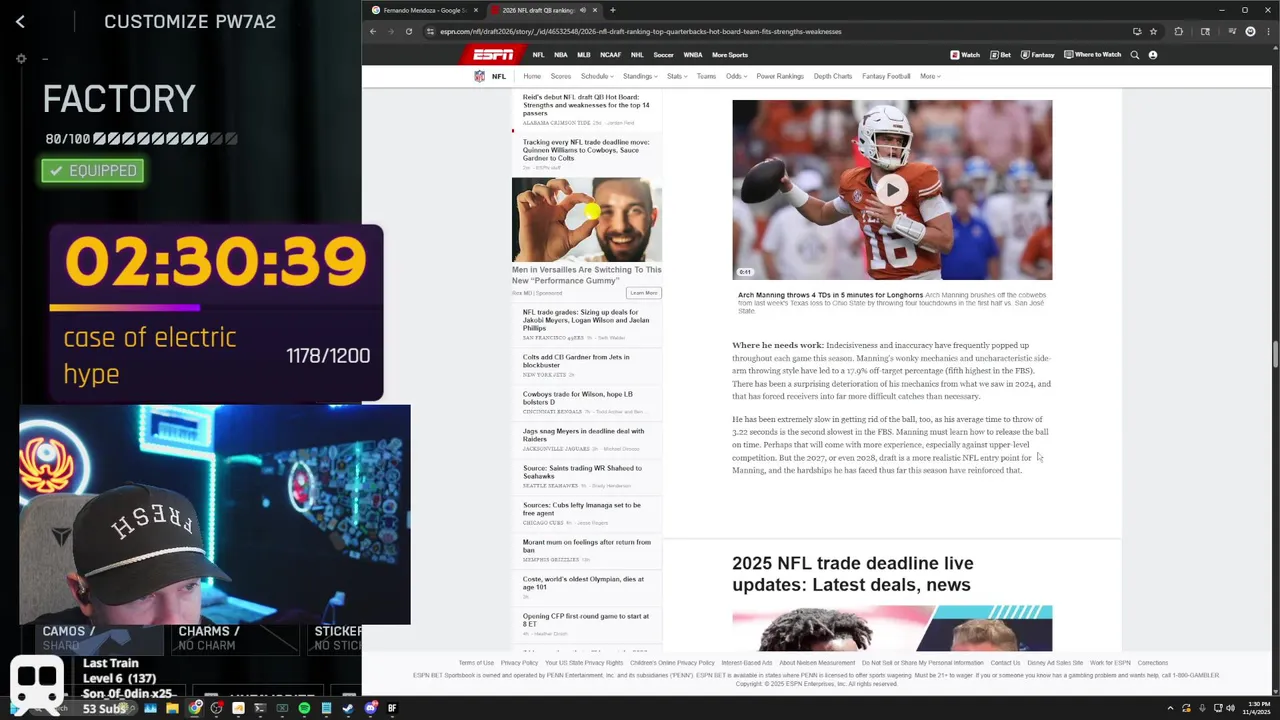The width and height of the screenshot is (1280, 720).
Task: Open Discord from the taskbar
Action: (x=370, y=708)
